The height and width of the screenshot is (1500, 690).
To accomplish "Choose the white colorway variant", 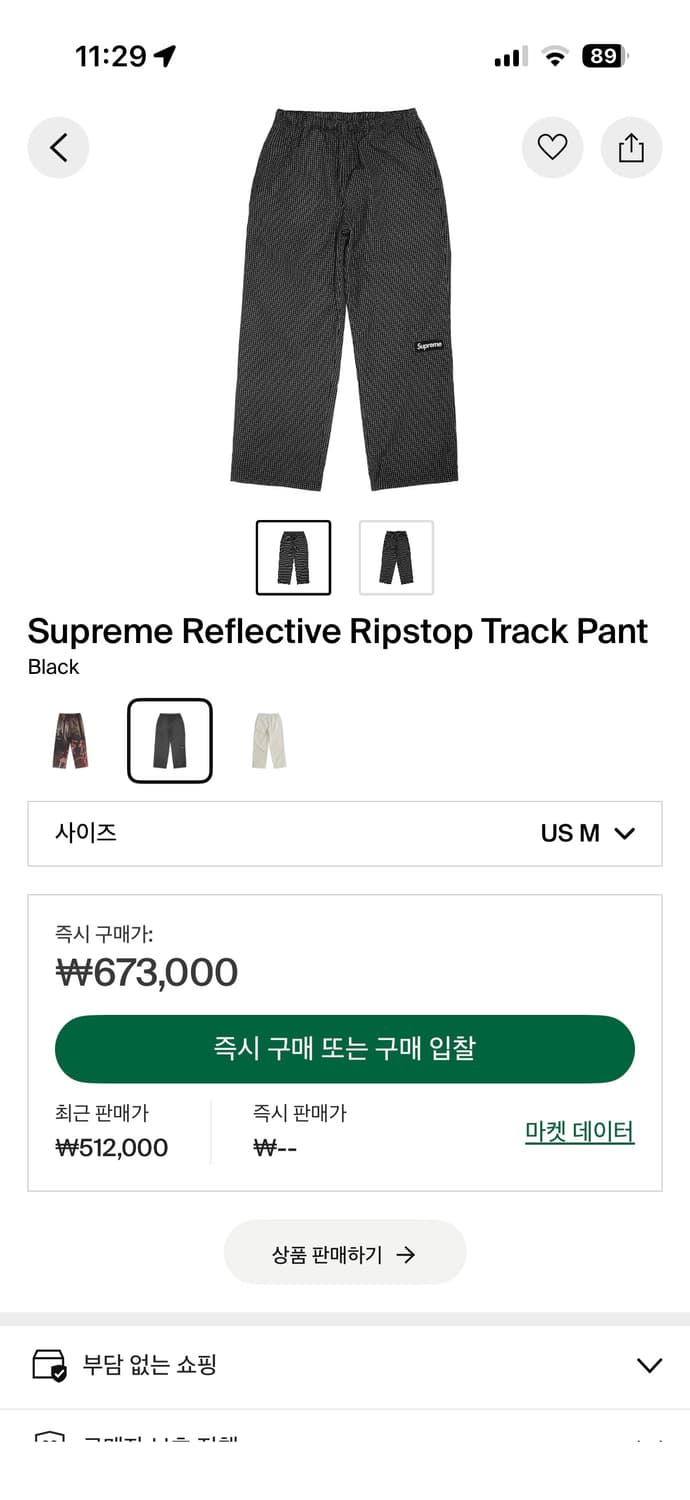I will [267, 740].
